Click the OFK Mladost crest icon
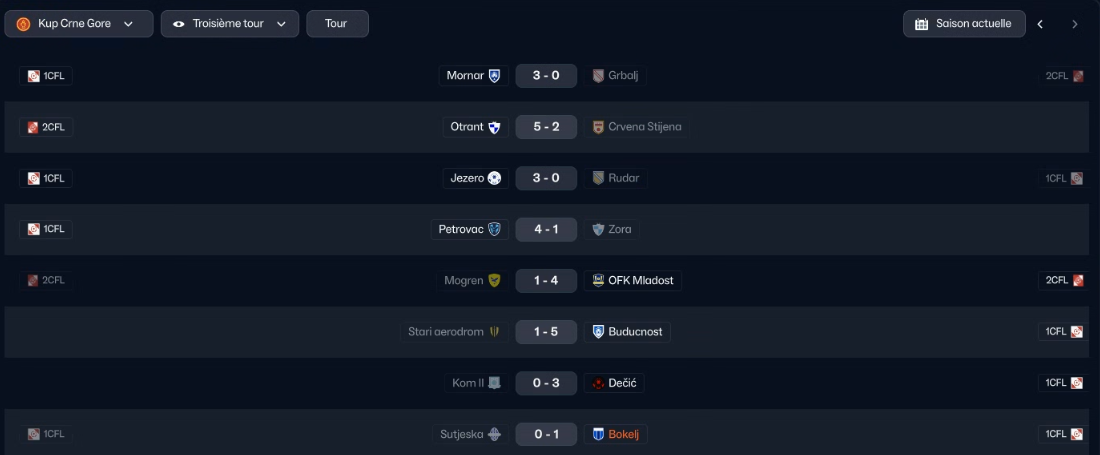1100x455 pixels. [x=598, y=280]
